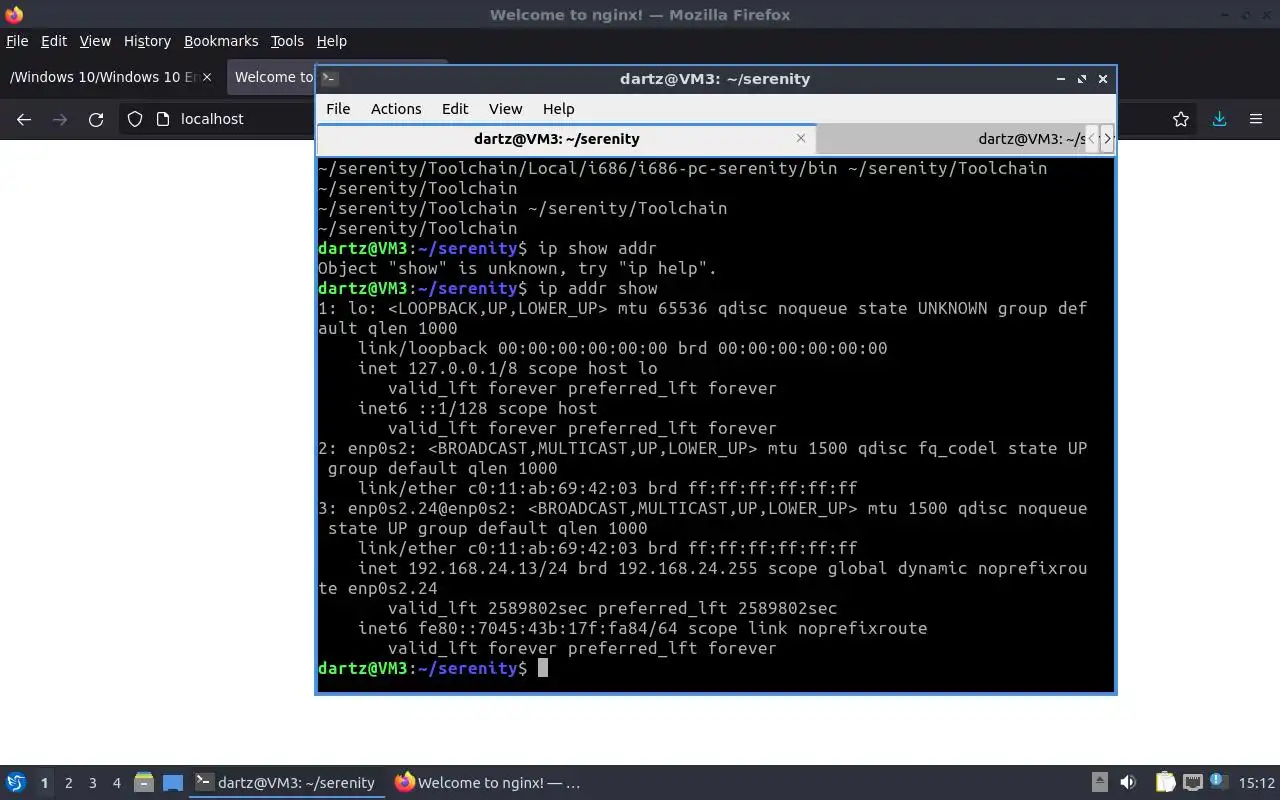Open the volume control in system tray

1128,782
